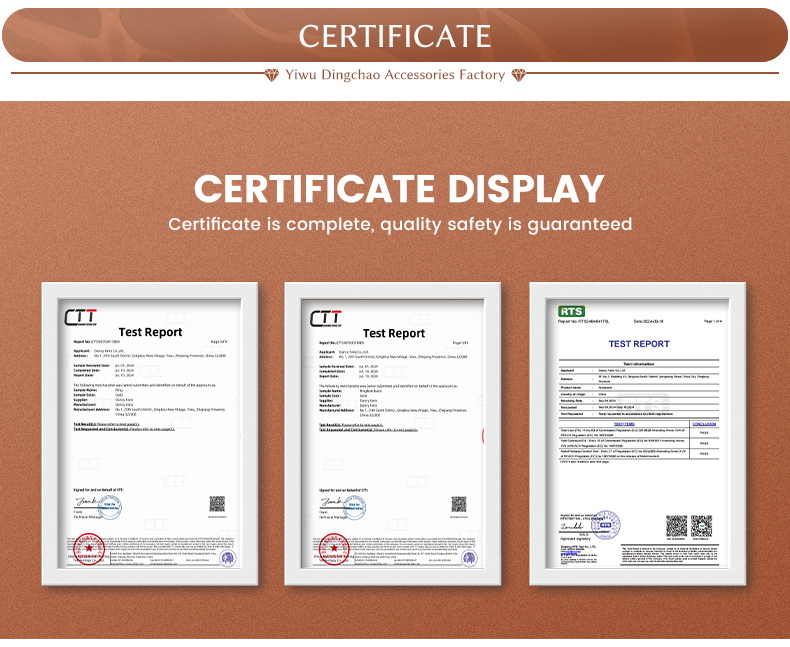Image resolution: width=790 pixels, height=647 pixels.
Task: Click the "CONCLUSION" column header on RTS report
Action: coord(704,424)
